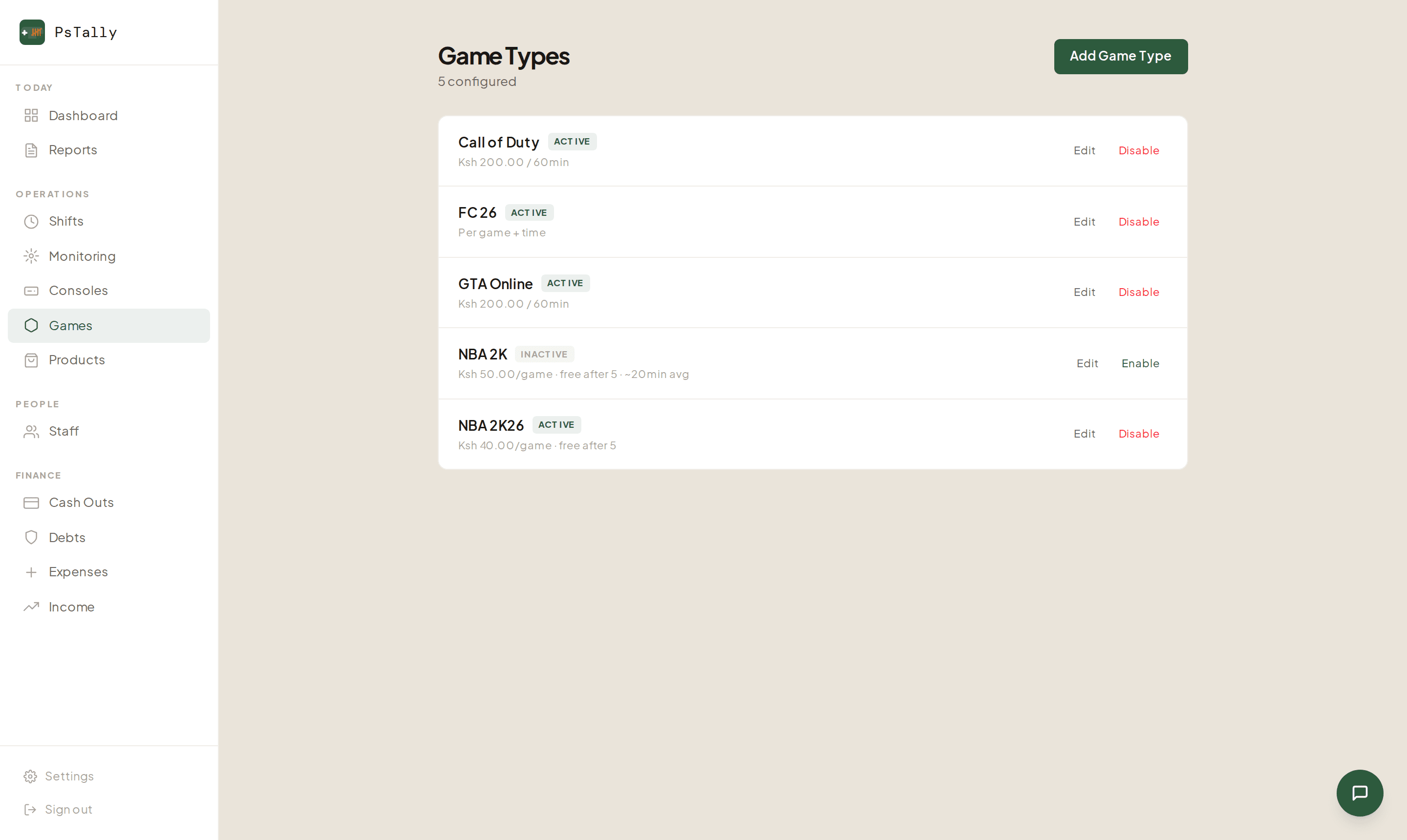Disable the Call of Duty game type

tap(1139, 150)
